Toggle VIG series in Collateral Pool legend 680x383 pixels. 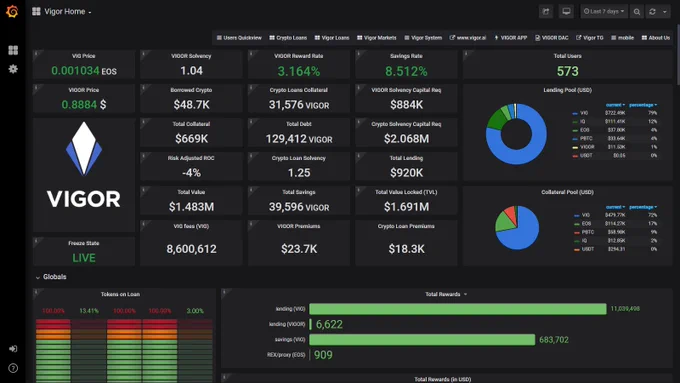(x=586, y=215)
